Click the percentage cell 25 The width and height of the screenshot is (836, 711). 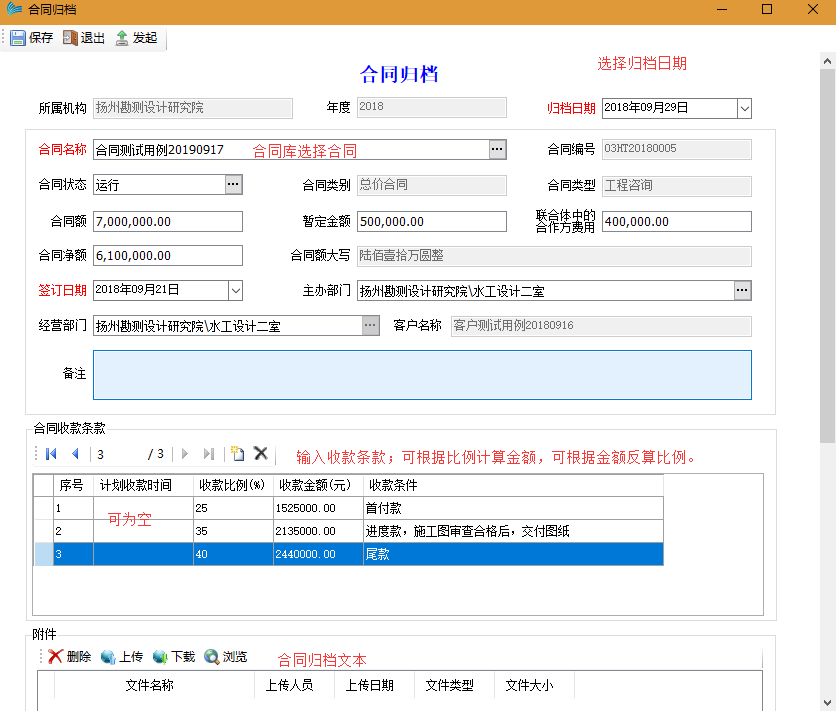(x=233, y=508)
